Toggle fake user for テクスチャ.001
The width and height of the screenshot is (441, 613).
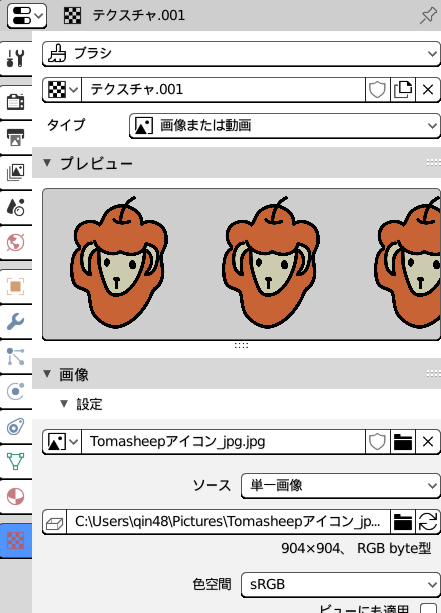377,90
